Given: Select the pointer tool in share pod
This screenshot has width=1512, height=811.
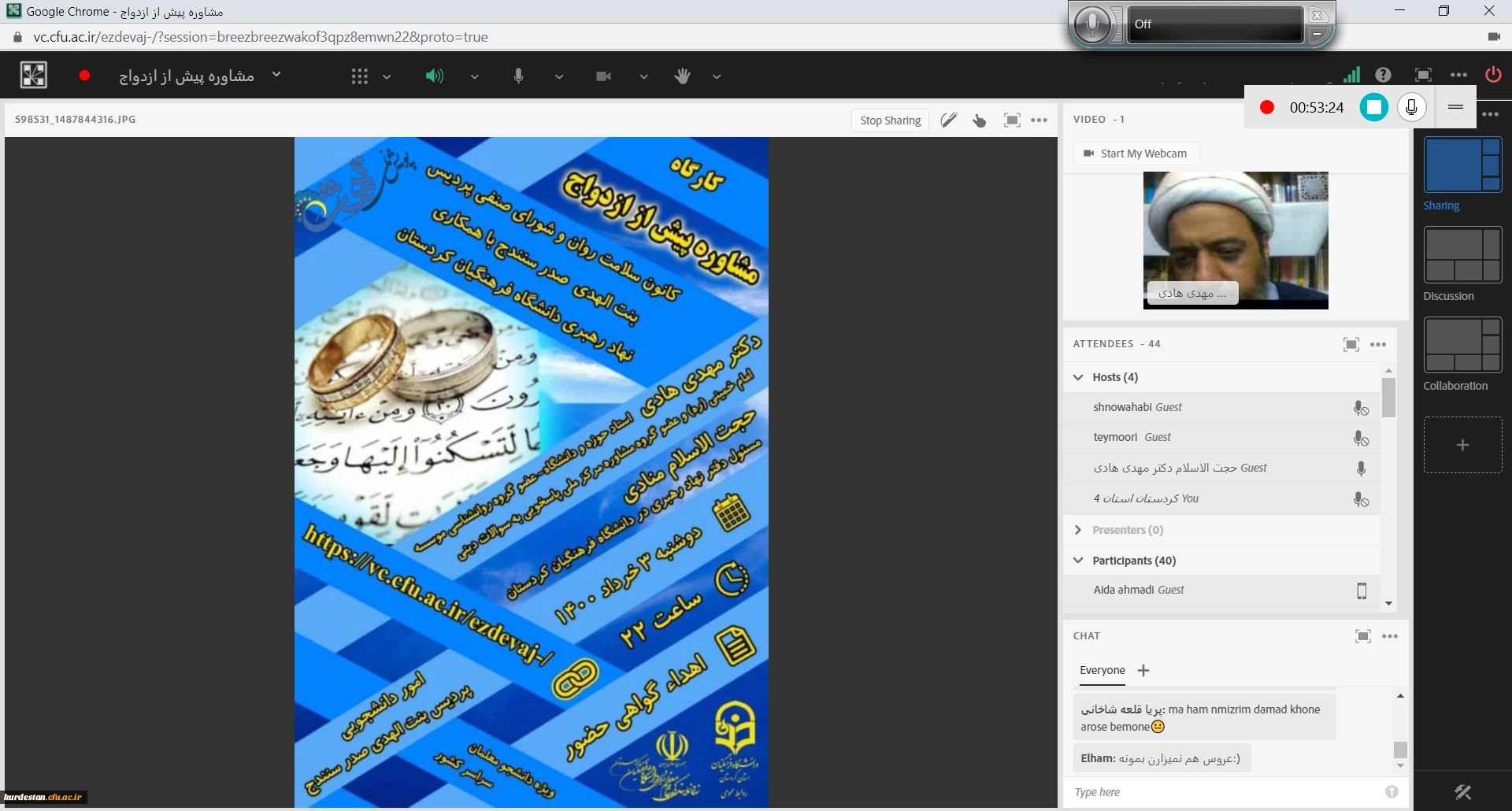Looking at the screenshot, I should click(x=980, y=120).
